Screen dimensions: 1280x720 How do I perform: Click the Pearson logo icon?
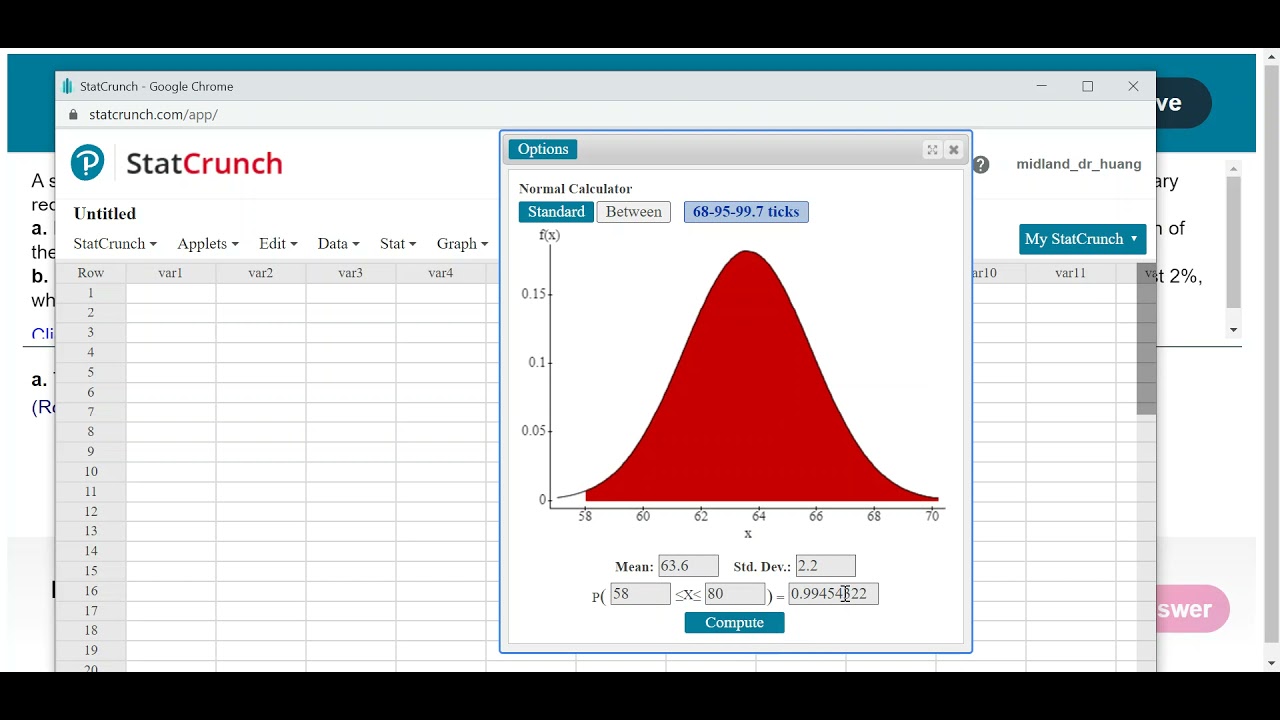coord(87,163)
